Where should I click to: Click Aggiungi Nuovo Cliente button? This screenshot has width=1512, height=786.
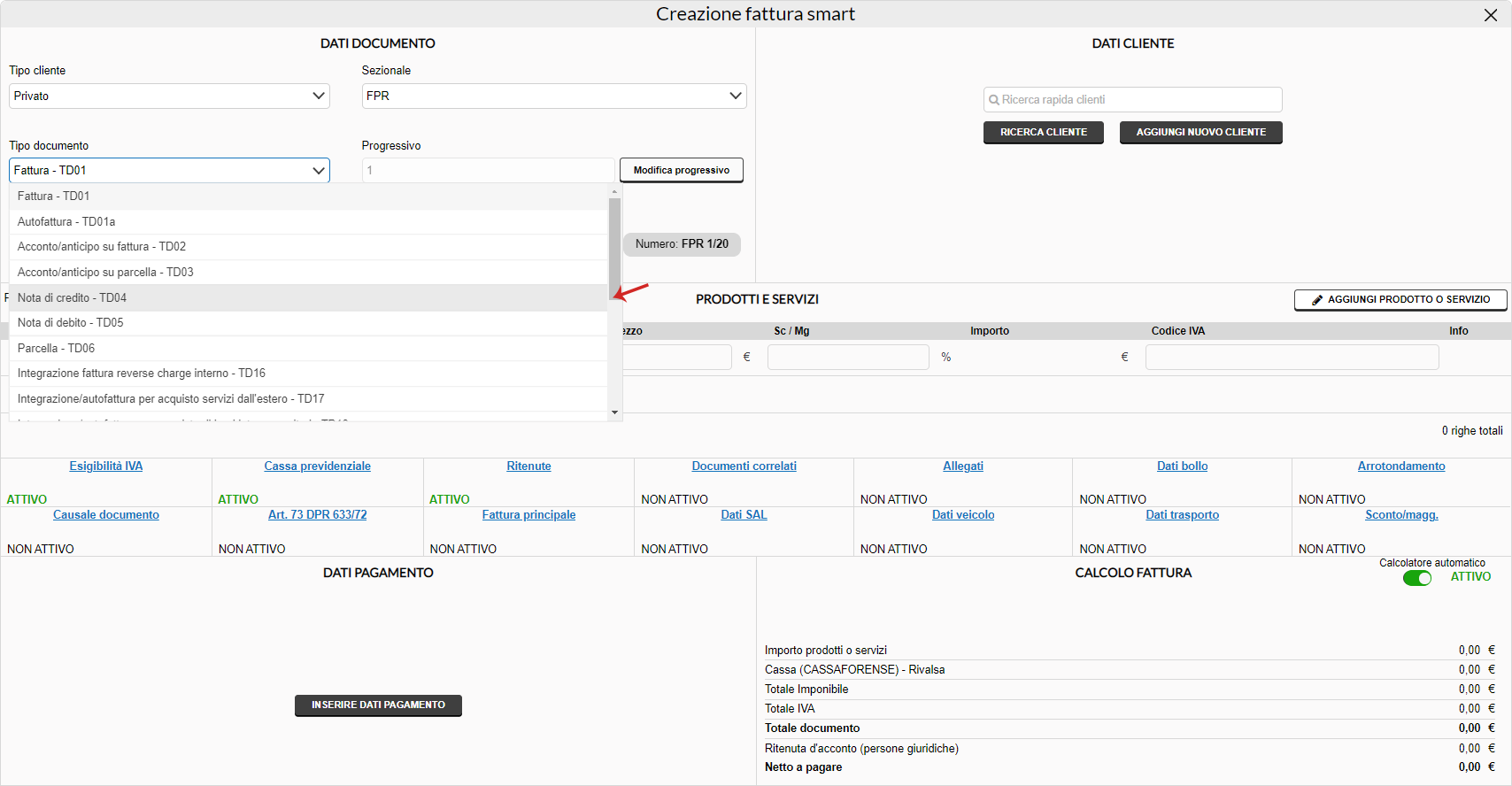pyautogui.click(x=1200, y=133)
